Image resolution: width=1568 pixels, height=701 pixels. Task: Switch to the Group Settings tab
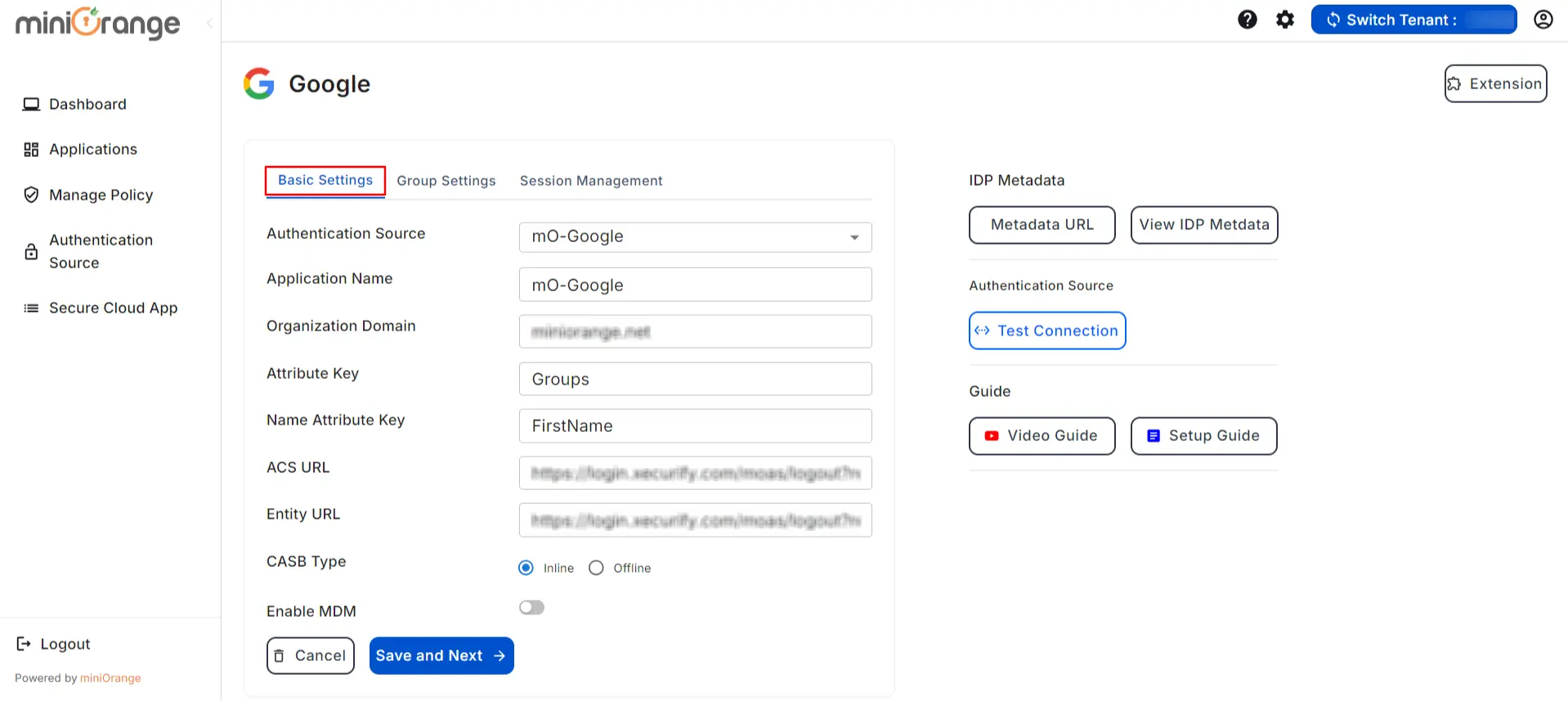click(446, 181)
